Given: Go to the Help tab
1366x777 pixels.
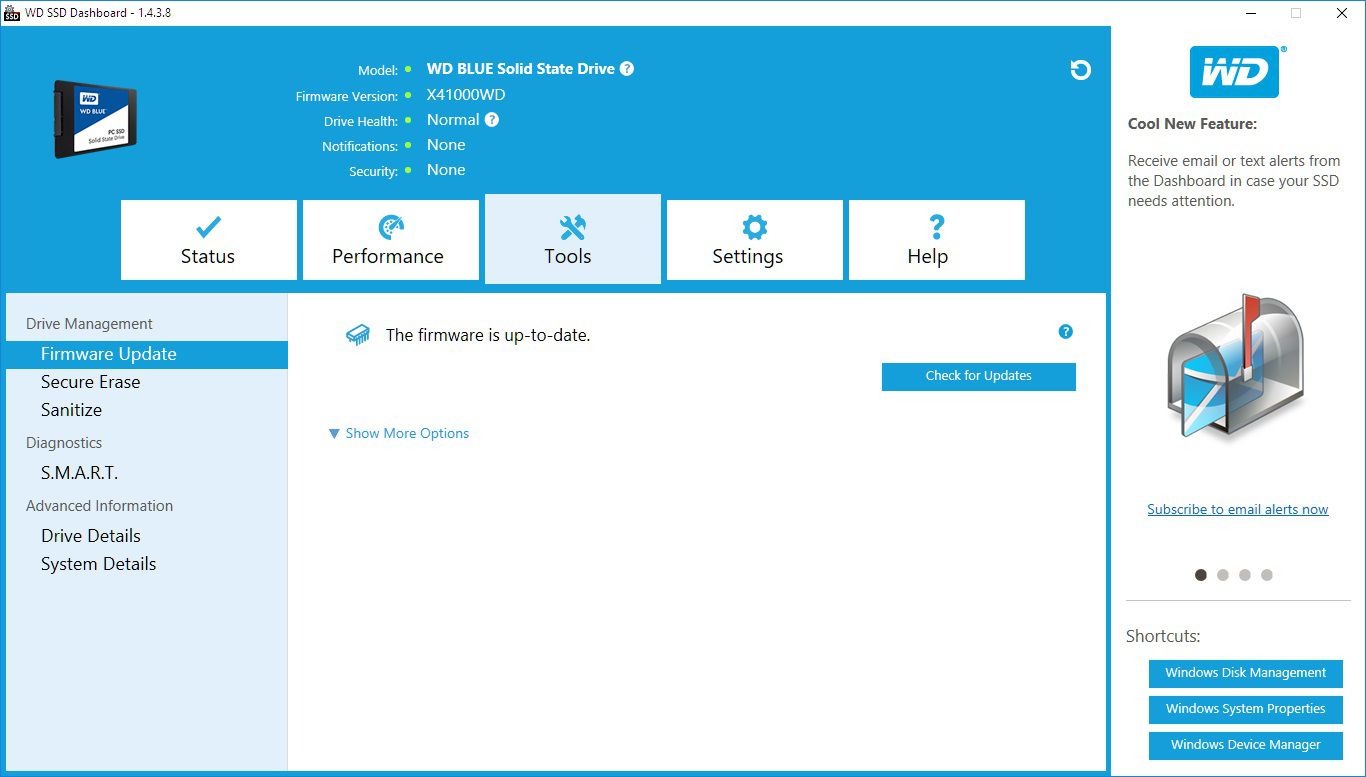Looking at the screenshot, I should (x=937, y=240).
